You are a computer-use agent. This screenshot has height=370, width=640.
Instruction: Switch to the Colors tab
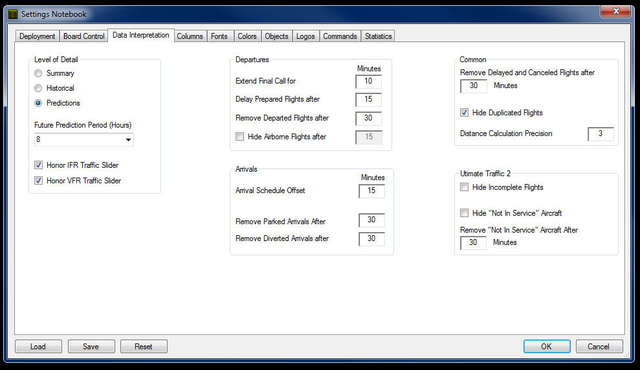click(x=247, y=36)
